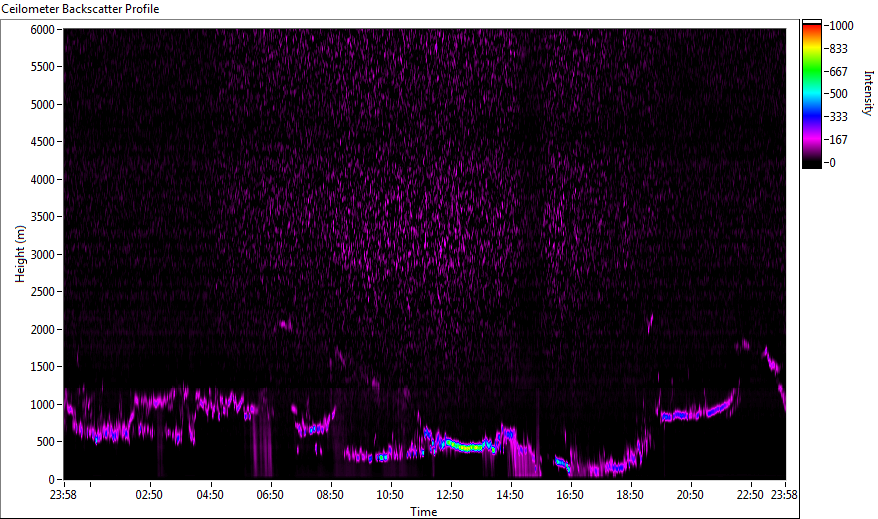Click the first 23:58 time label

pyautogui.click(x=63, y=495)
